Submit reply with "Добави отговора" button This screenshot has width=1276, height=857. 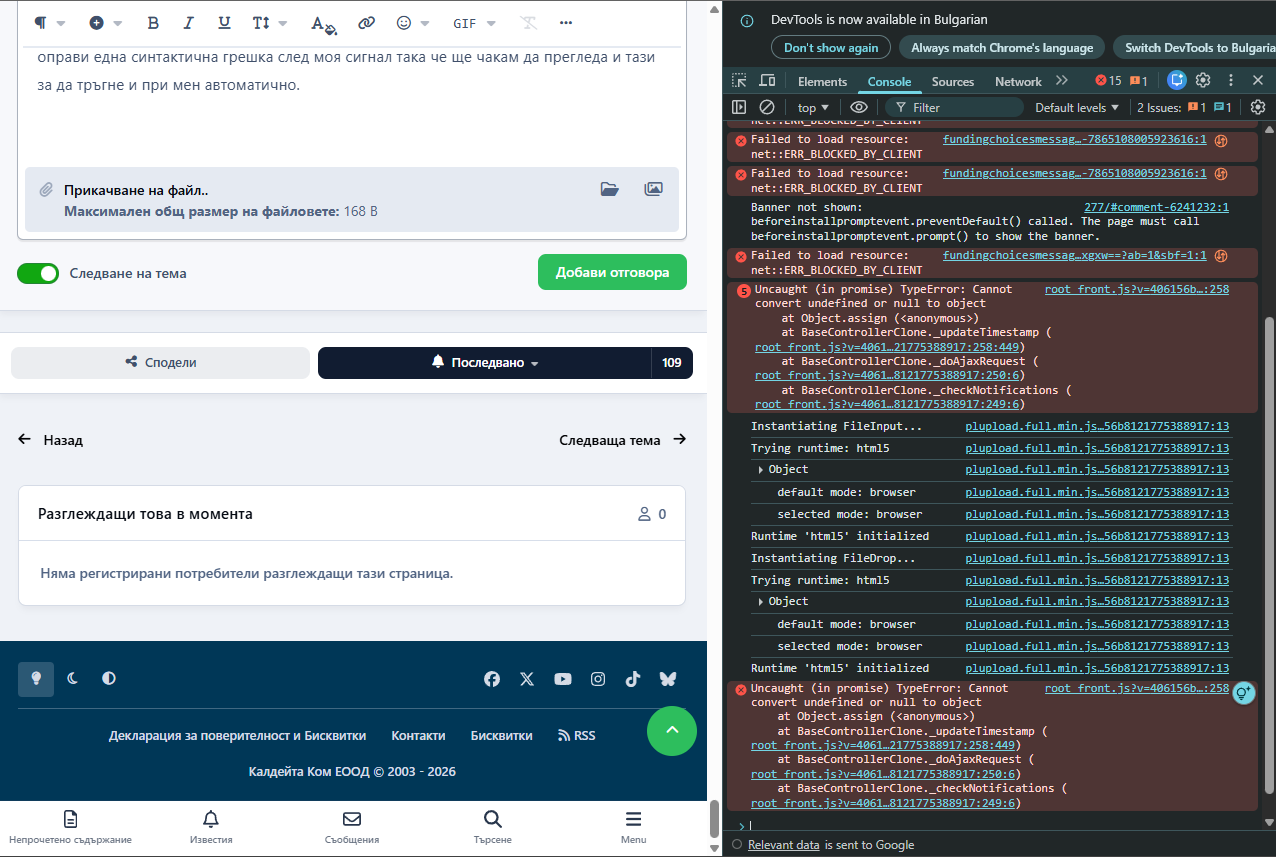[612, 272]
